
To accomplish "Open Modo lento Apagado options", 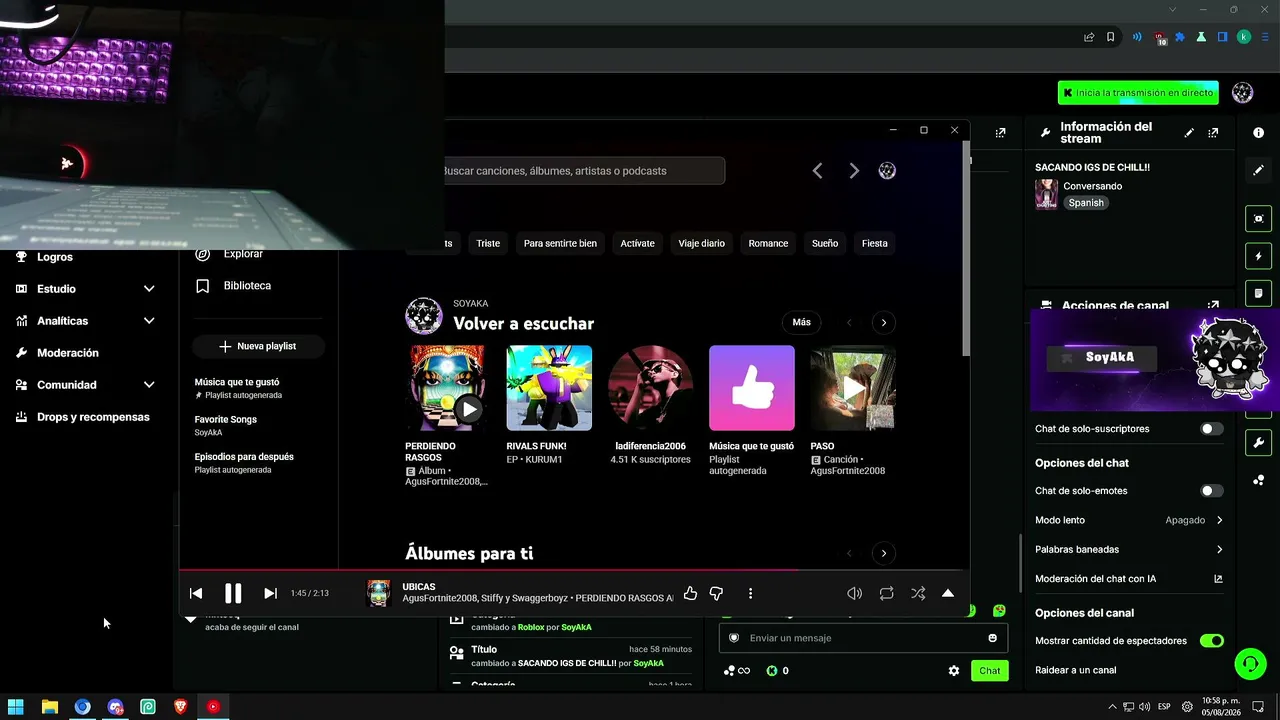I will [x=1129, y=520].
